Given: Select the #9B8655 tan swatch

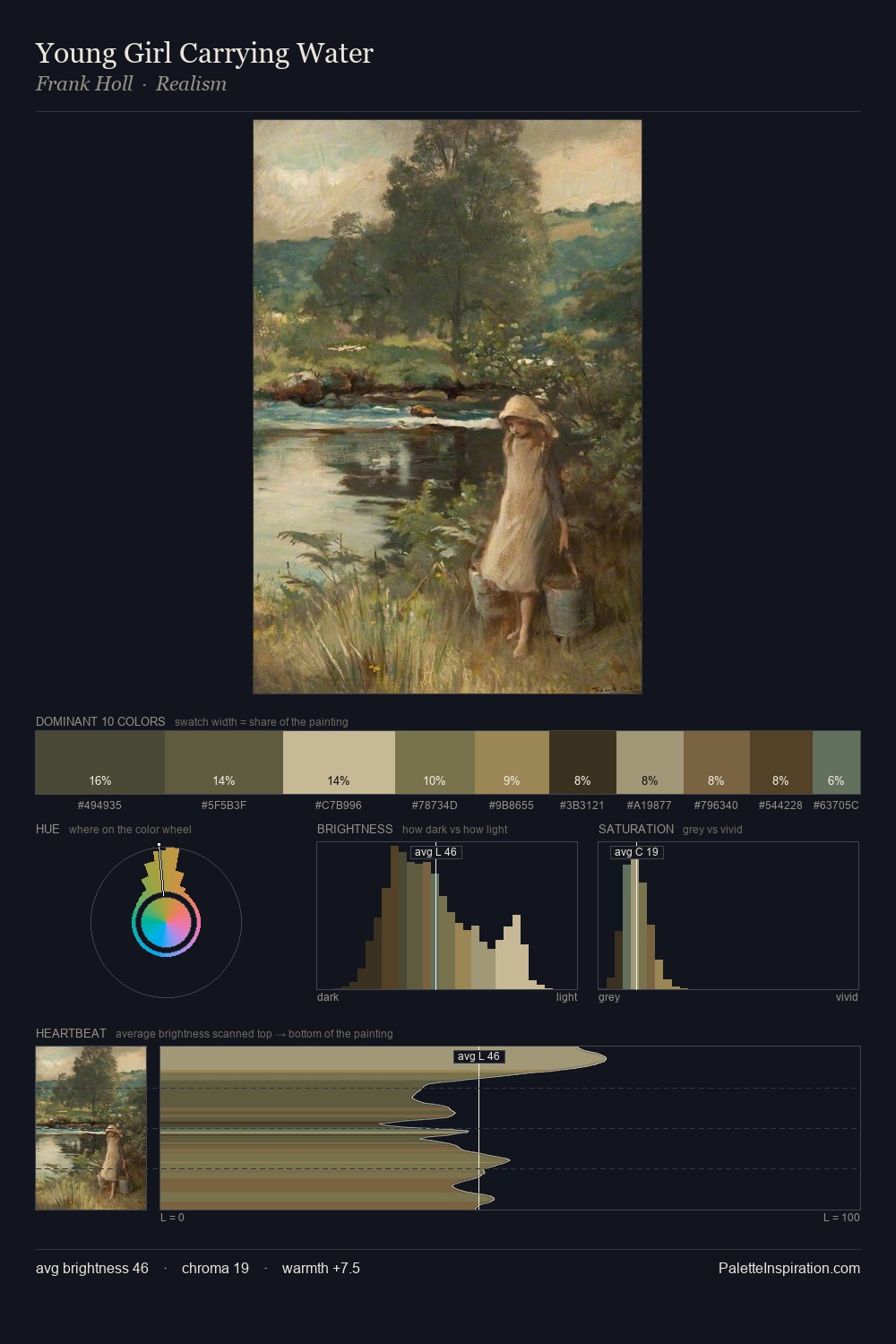Looking at the screenshot, I should tap(512, 762).
